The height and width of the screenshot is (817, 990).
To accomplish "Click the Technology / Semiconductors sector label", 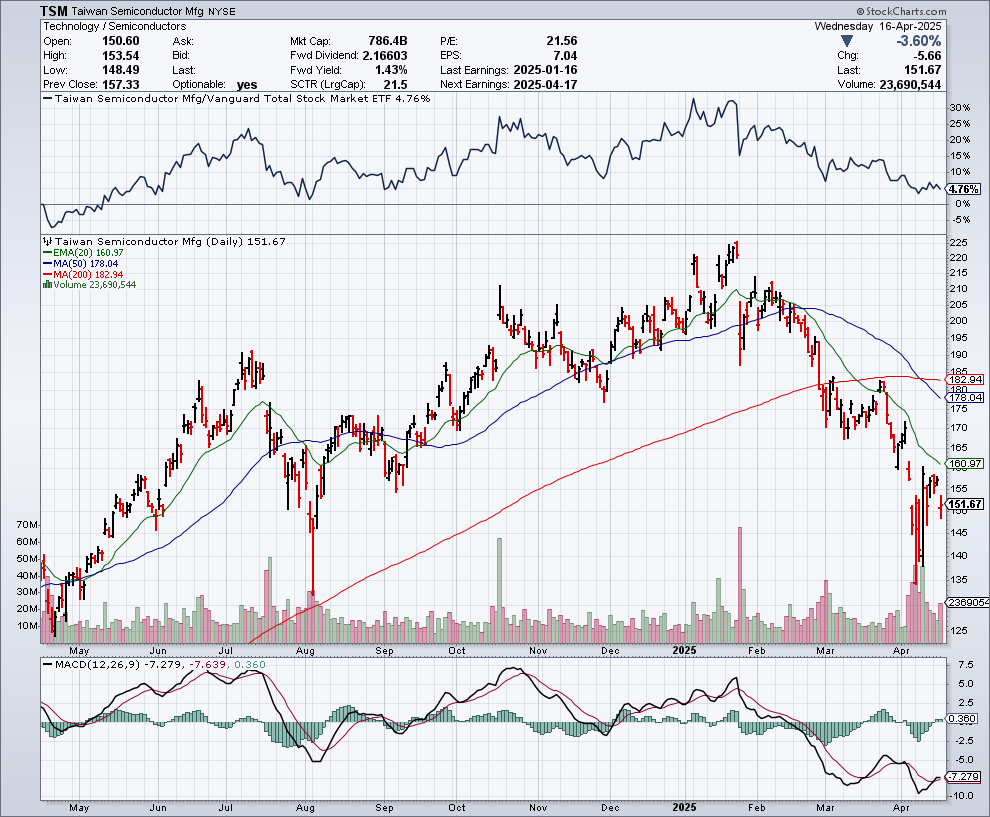I will click(114, 27).
